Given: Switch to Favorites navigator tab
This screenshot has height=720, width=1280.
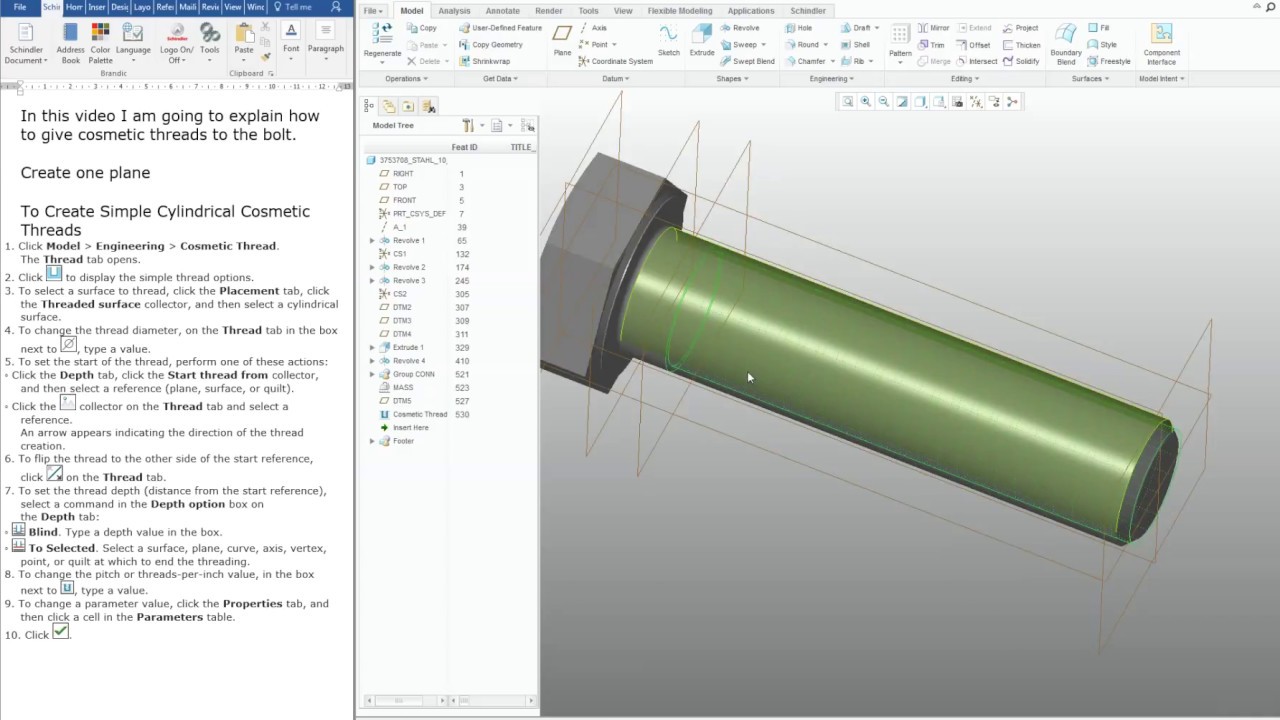Looking at the screenshot, I should pos(408,105).
